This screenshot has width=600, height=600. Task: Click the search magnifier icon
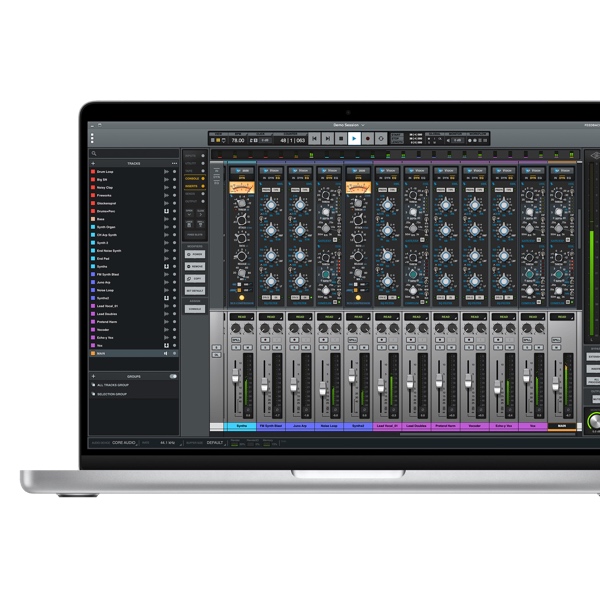pos(94,153)
